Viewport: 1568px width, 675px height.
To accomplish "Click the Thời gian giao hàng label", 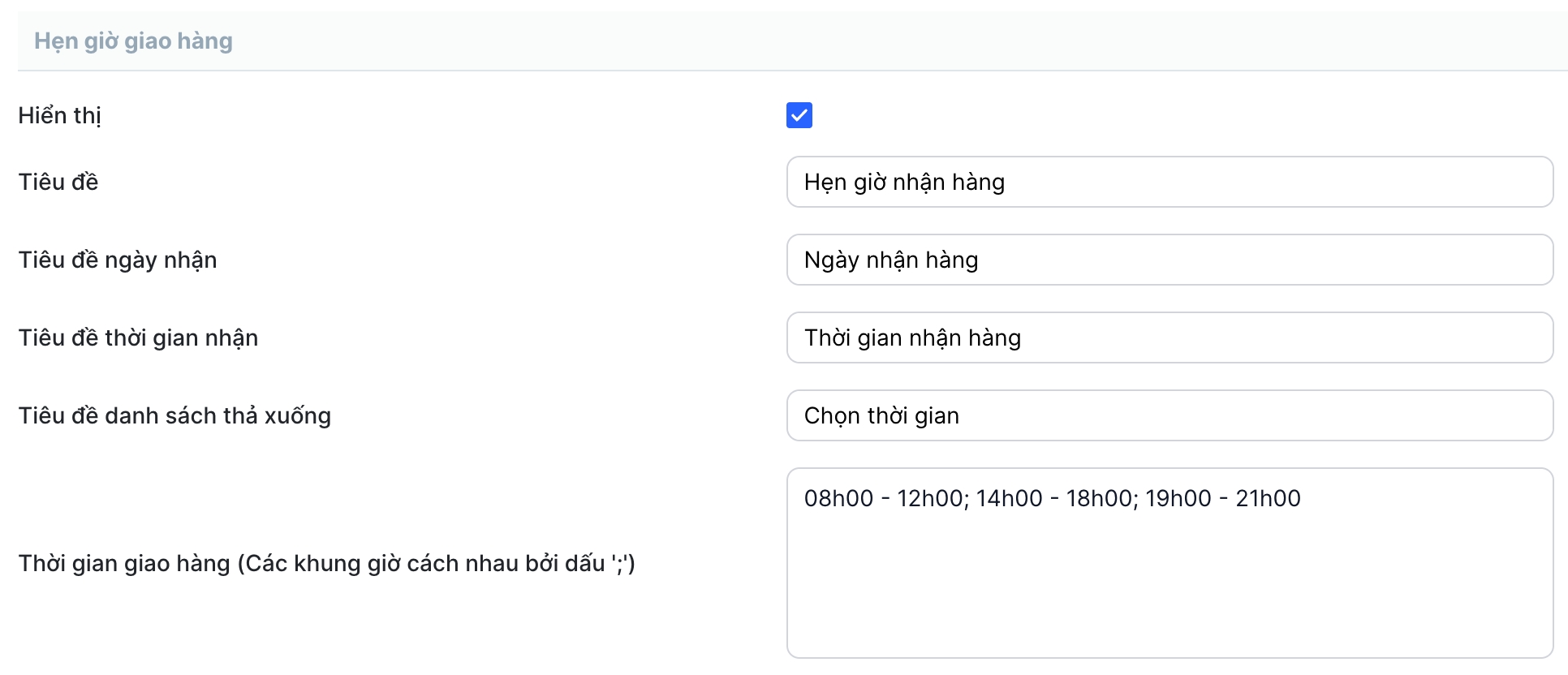I will (326, 563).
